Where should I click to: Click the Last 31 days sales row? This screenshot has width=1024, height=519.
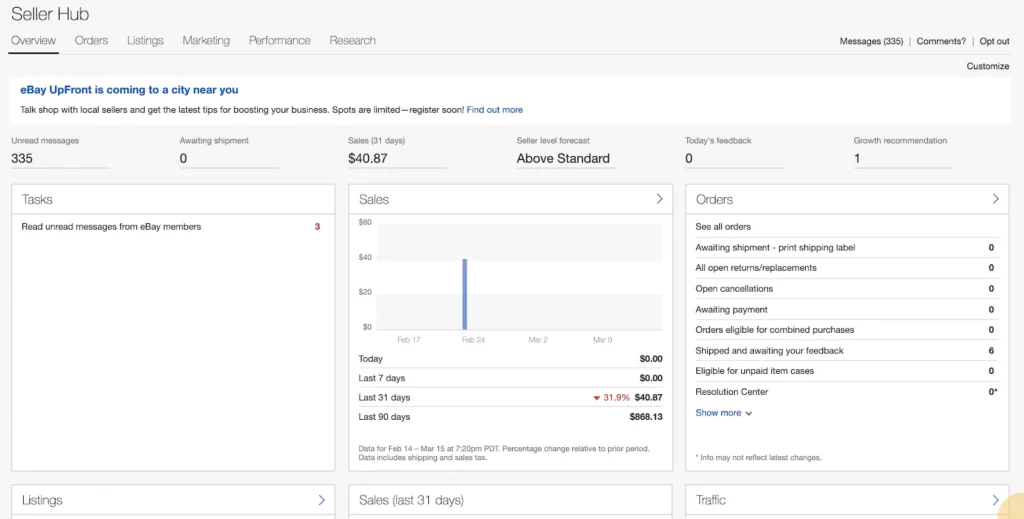[x=511, y=397]
